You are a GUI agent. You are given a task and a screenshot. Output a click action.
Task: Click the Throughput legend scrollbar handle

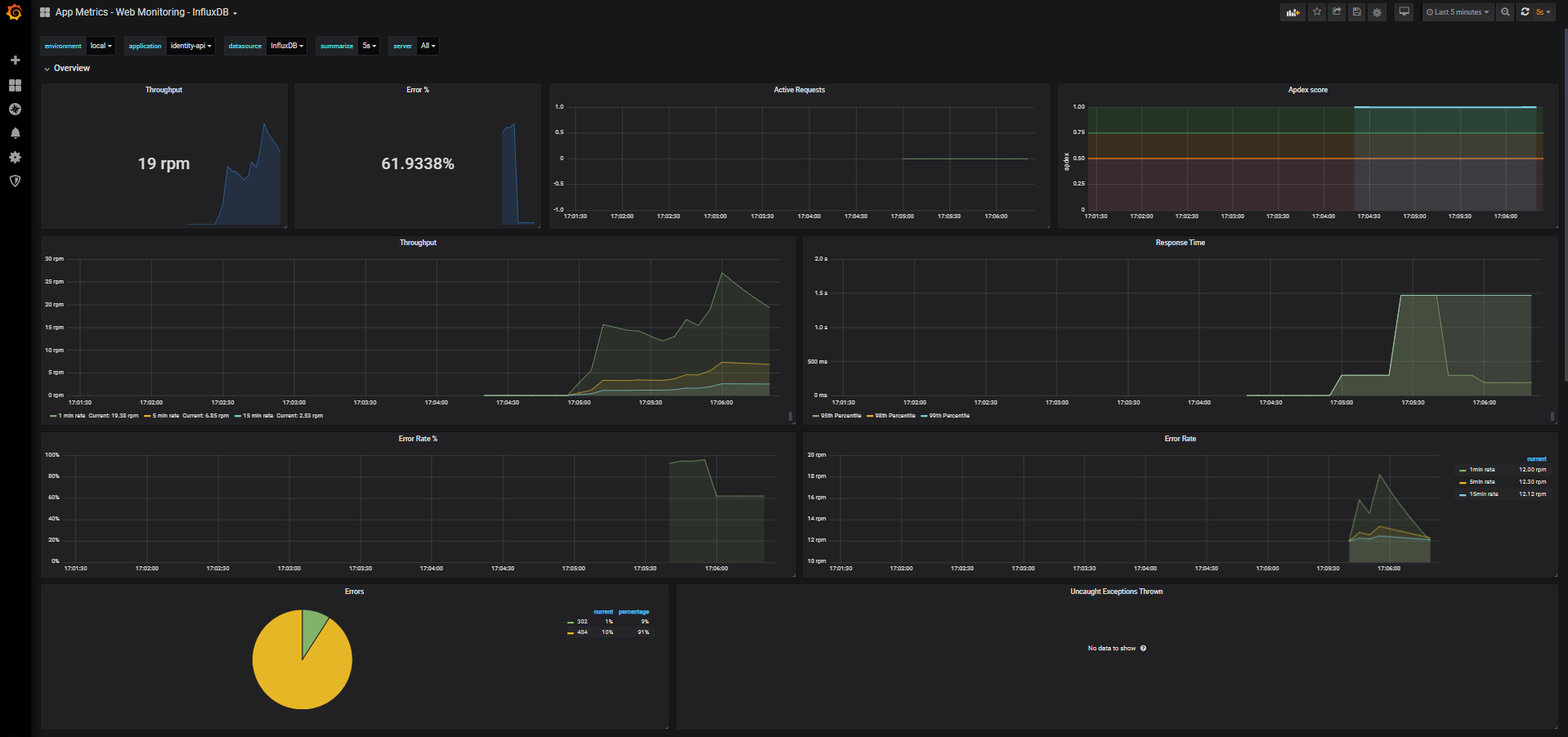click(791, 417)
